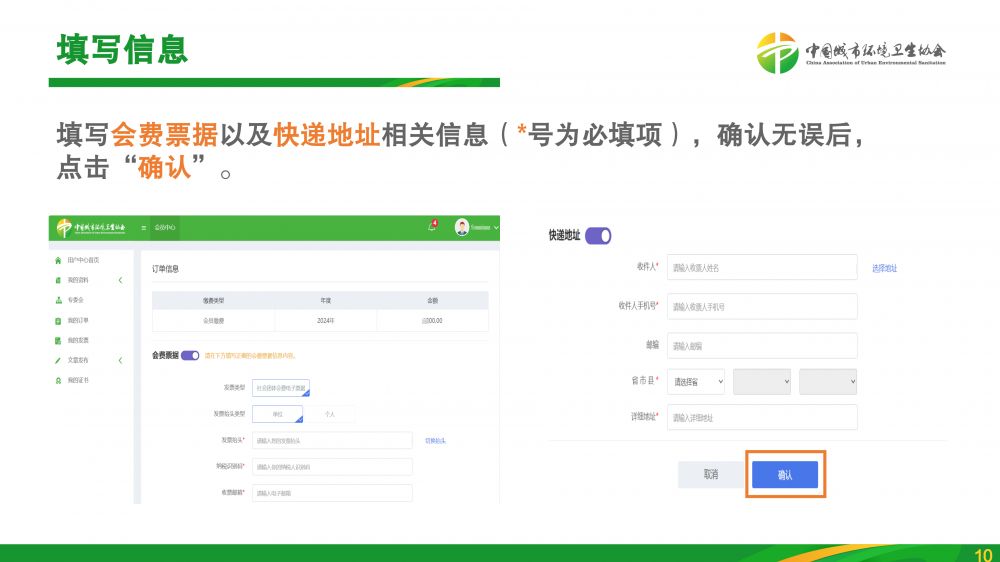Click the notification bell icon

tap(432, 227)
